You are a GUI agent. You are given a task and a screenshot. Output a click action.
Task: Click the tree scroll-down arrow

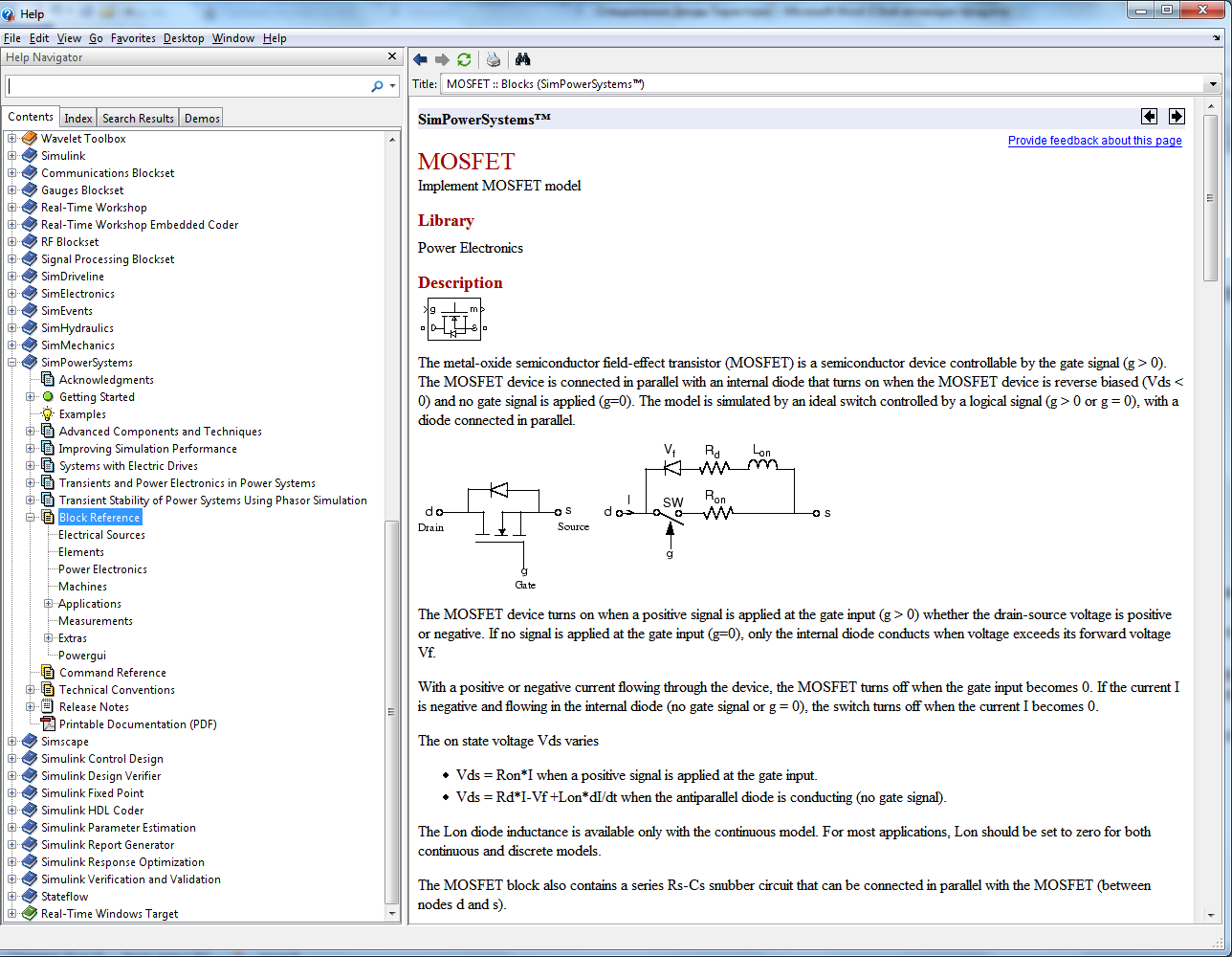click(x=392, y=913)
